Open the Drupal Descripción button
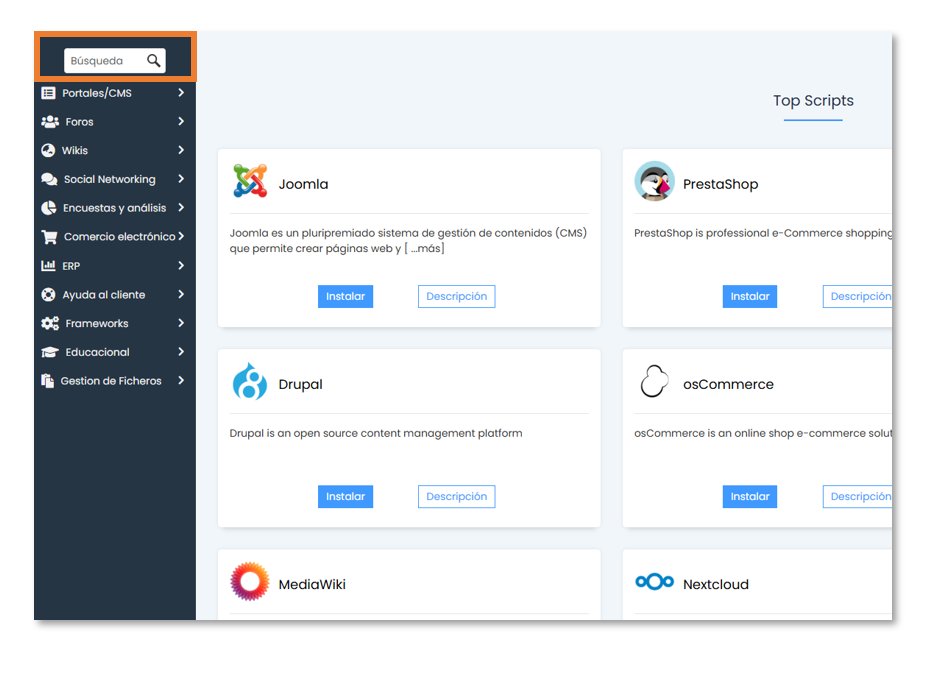943x673 pixels. click(456, 497)
